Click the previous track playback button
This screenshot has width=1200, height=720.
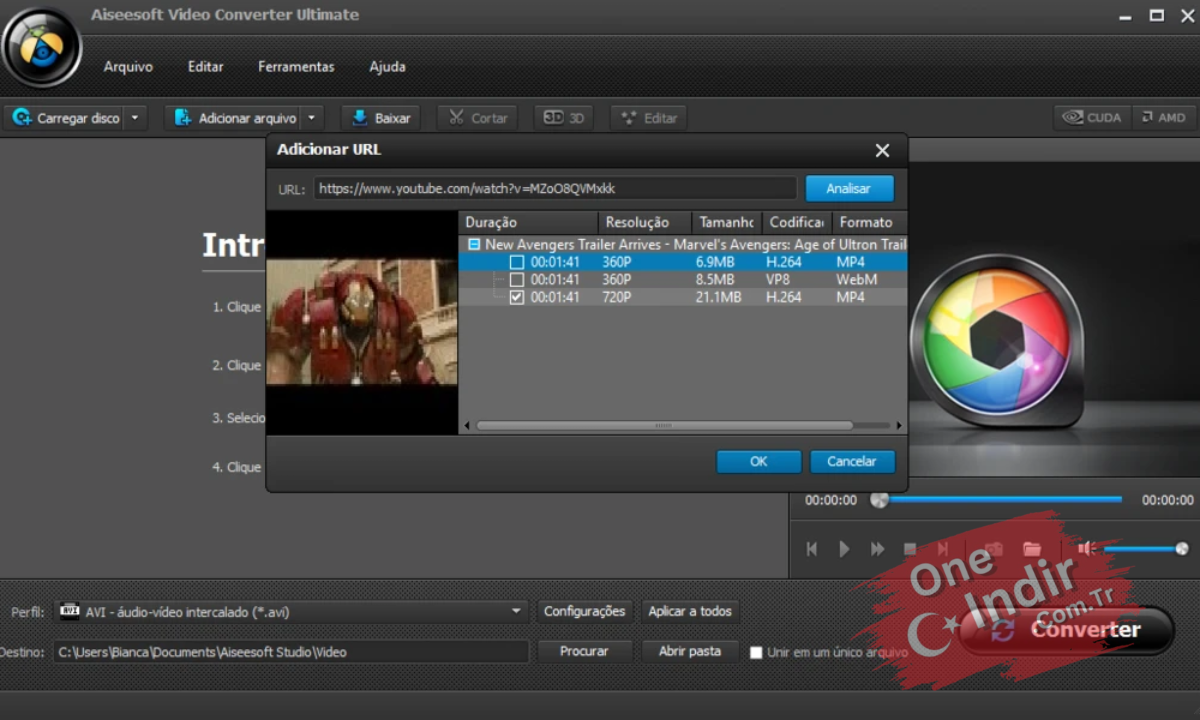[x=812, y=549]
